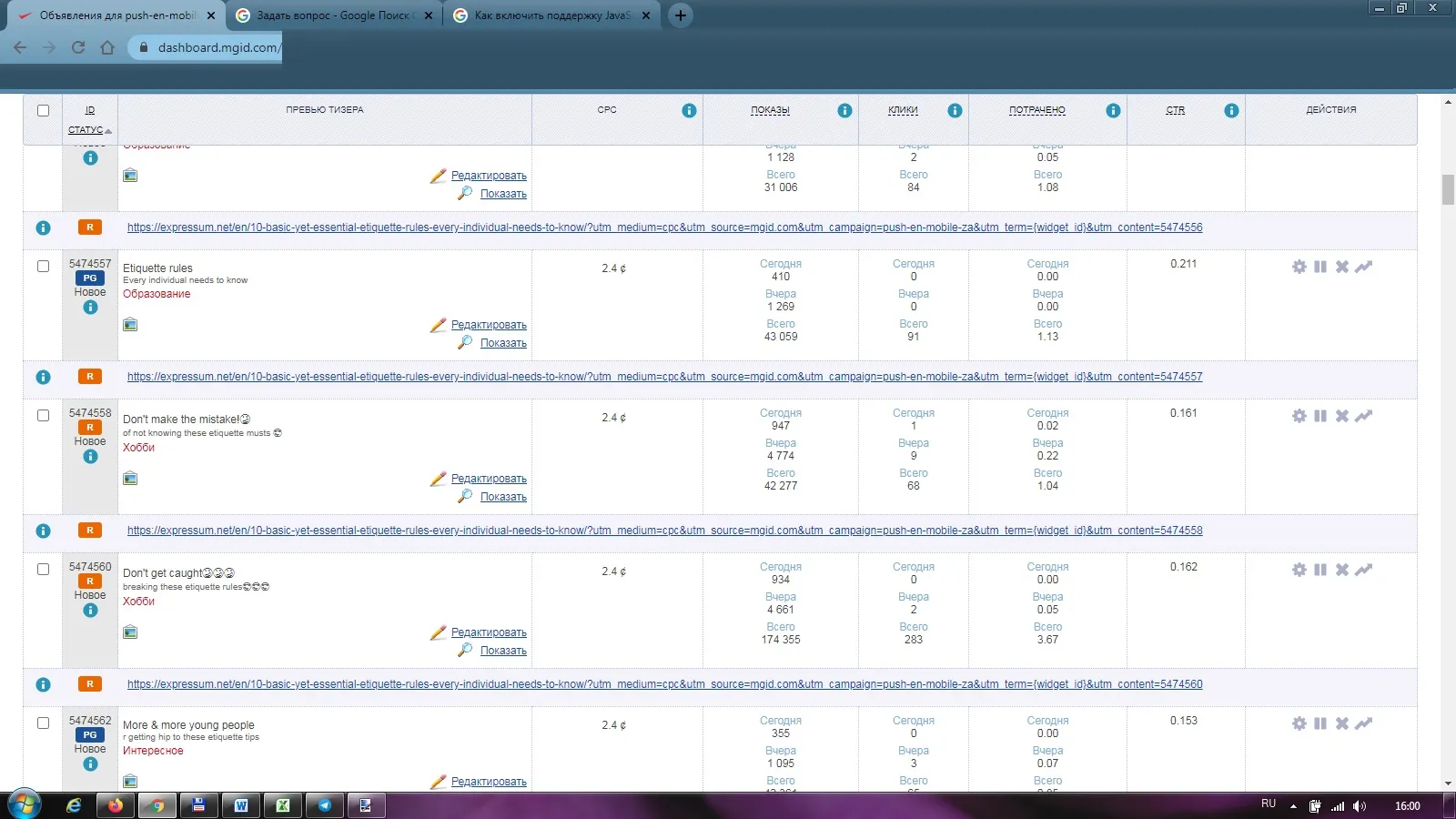This screenshot has width=1456, height=819.
Task: Click page vertical scrollbar thumb
Action: click(1448, 189)
